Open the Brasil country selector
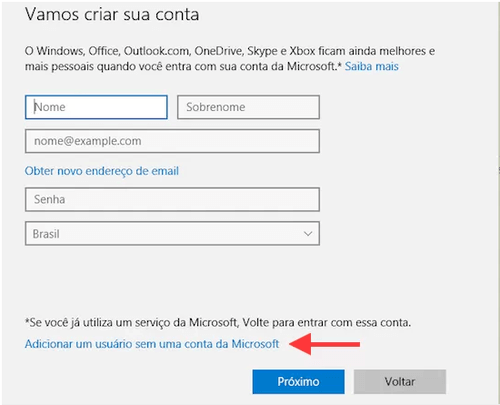Screen dimensions: 500x405 point(172,233)
